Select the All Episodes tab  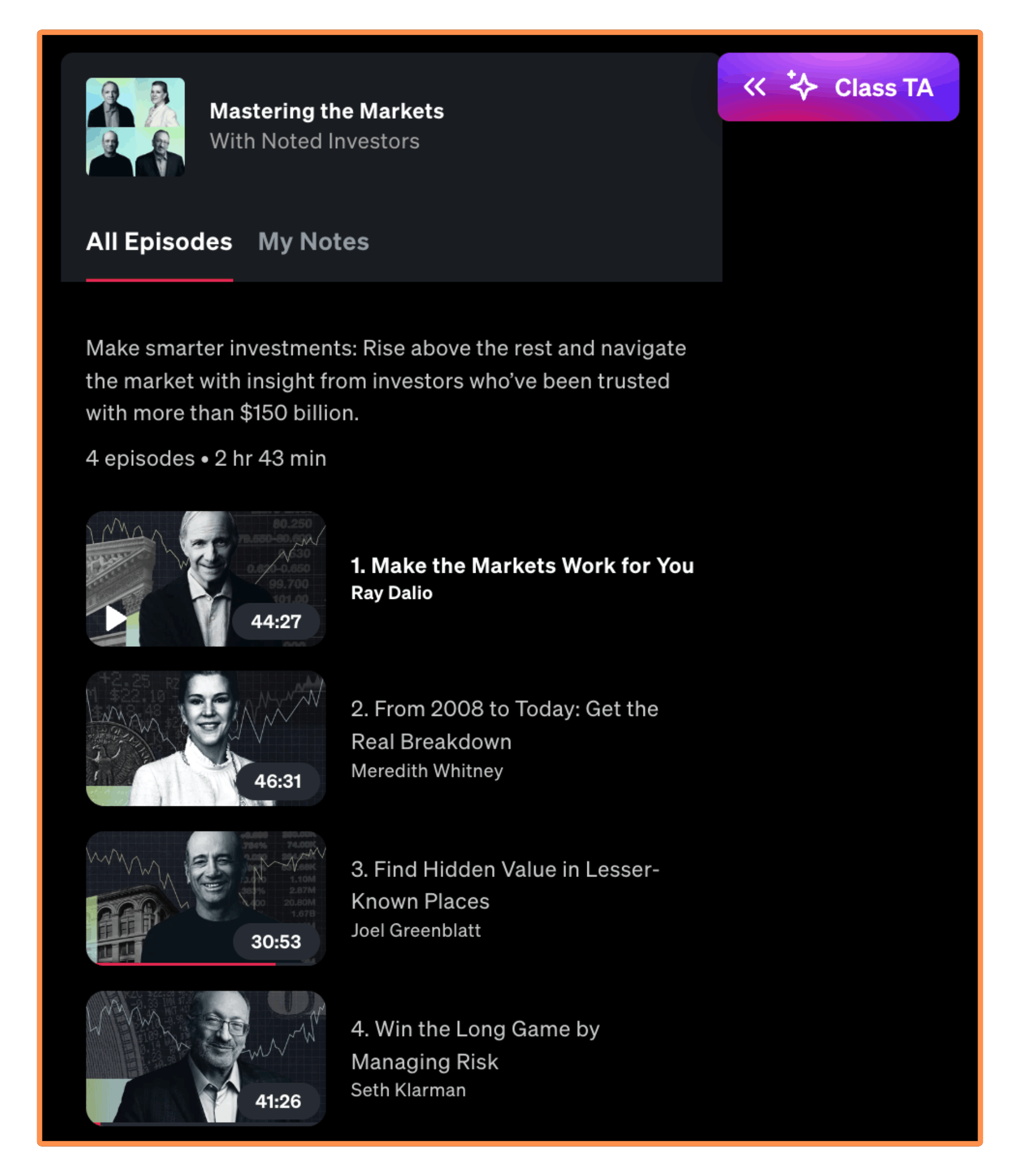pyautogui.click(x=159, y=242)
